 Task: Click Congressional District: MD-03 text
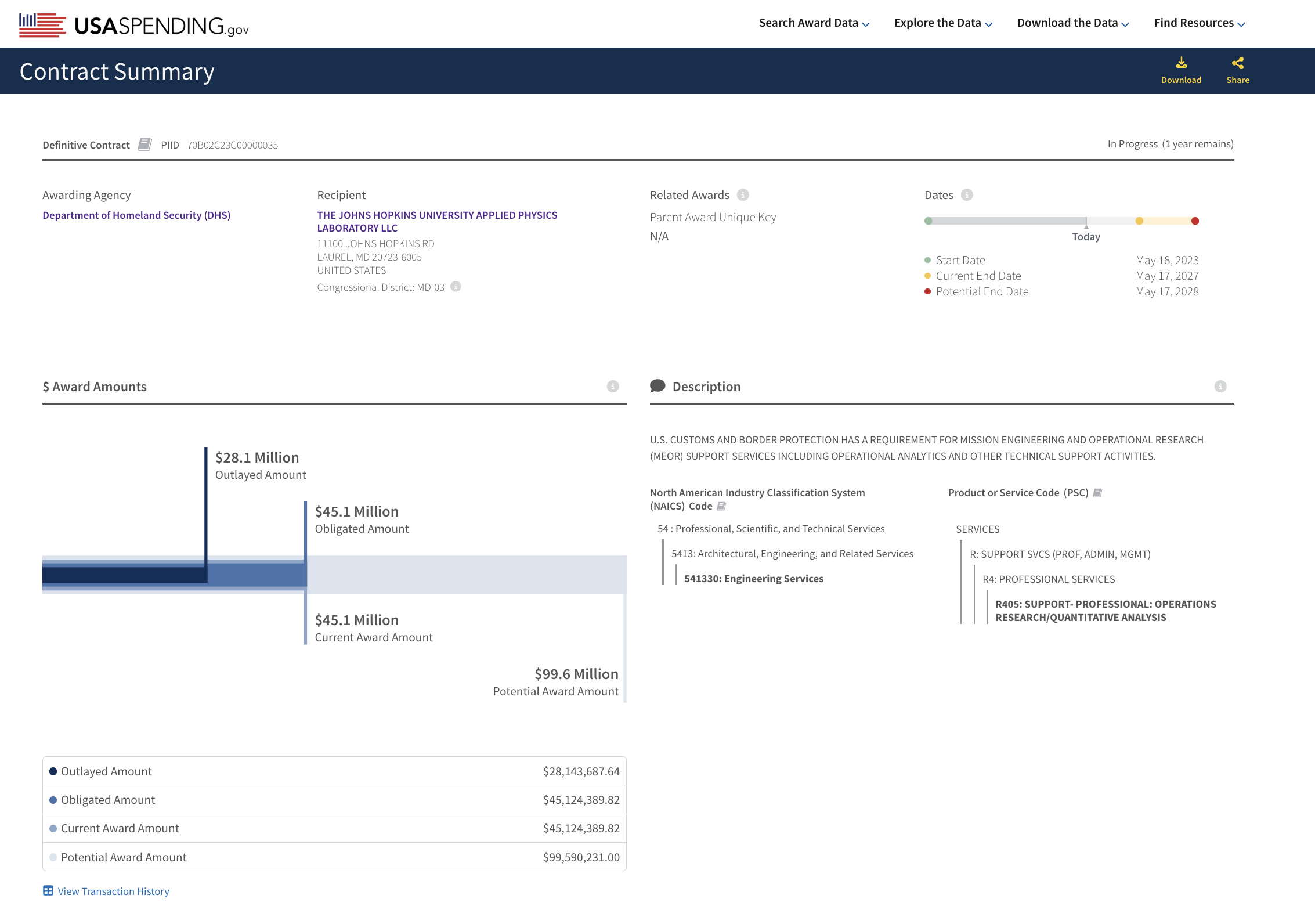tap(381, 287)
